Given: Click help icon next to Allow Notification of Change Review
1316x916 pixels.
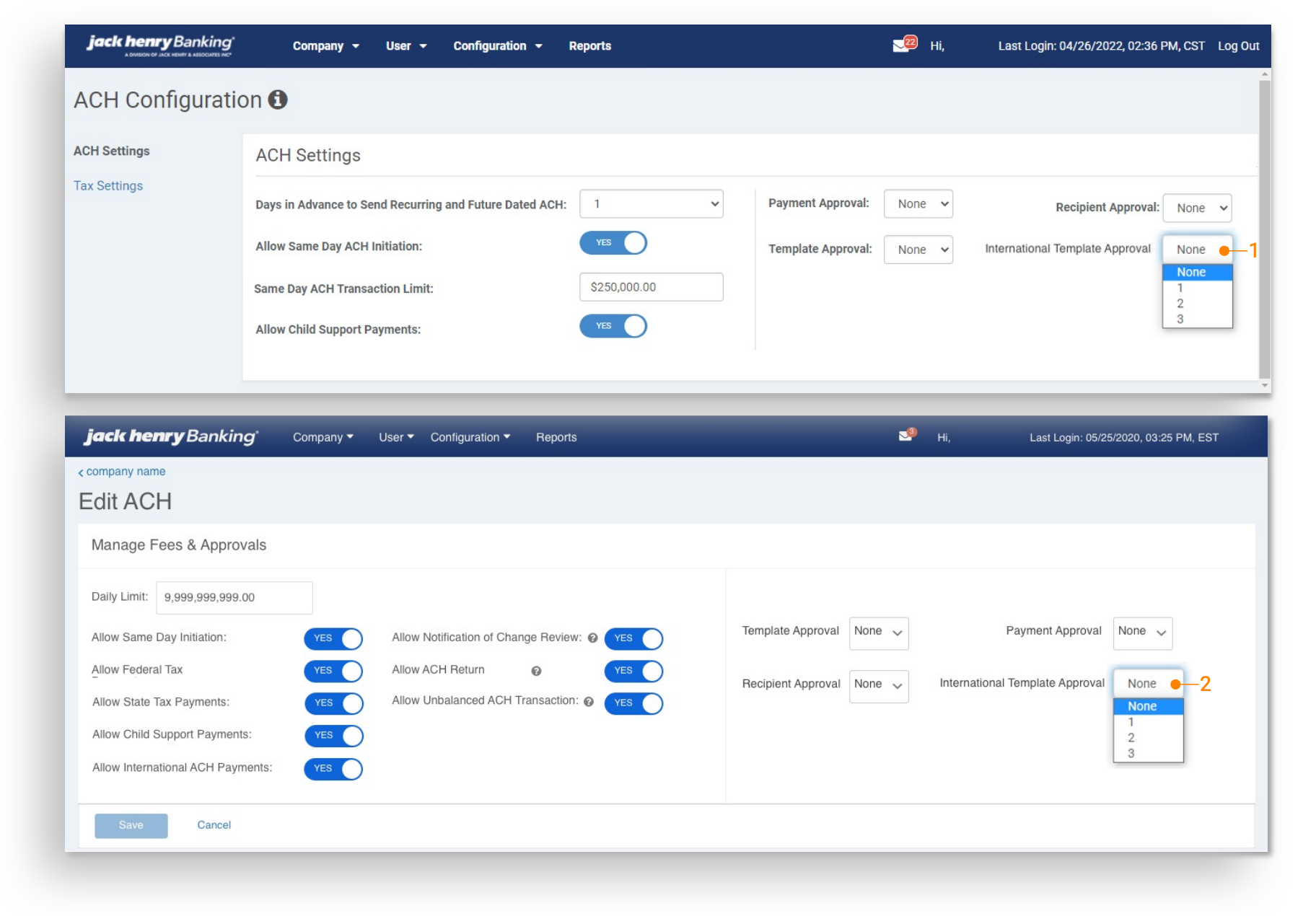Looking at the screenshot, I should click(592, 638).
